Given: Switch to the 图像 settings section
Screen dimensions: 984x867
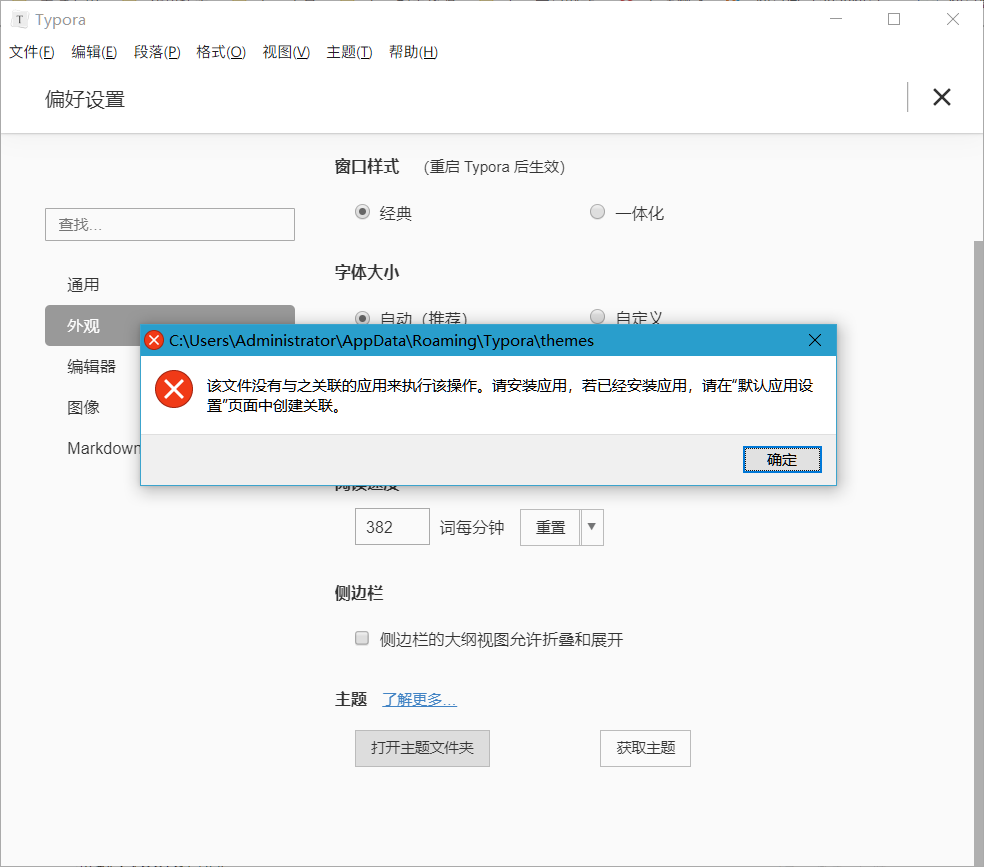Looking at the screenshot, I should click(x=83, y=407).
